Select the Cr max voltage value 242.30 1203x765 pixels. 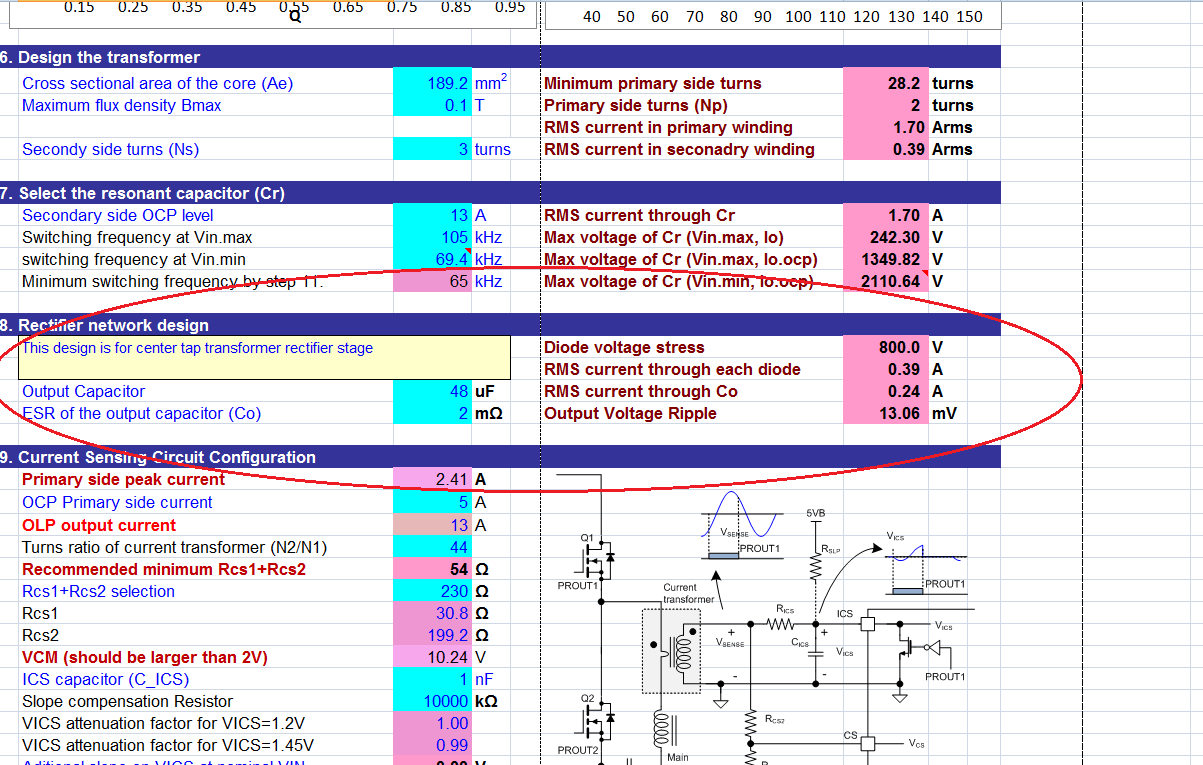point(886,238)
